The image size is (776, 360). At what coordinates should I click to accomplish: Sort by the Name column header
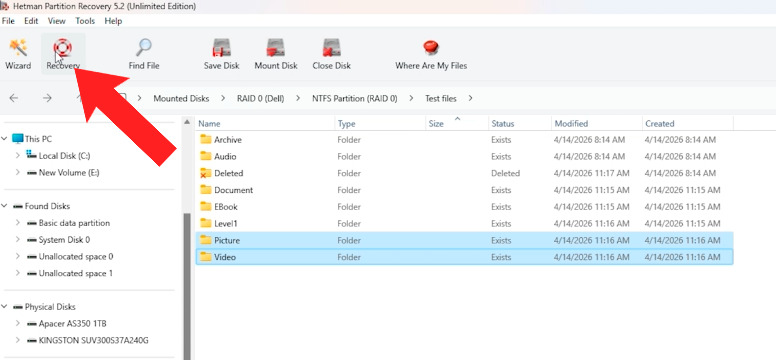265,124
